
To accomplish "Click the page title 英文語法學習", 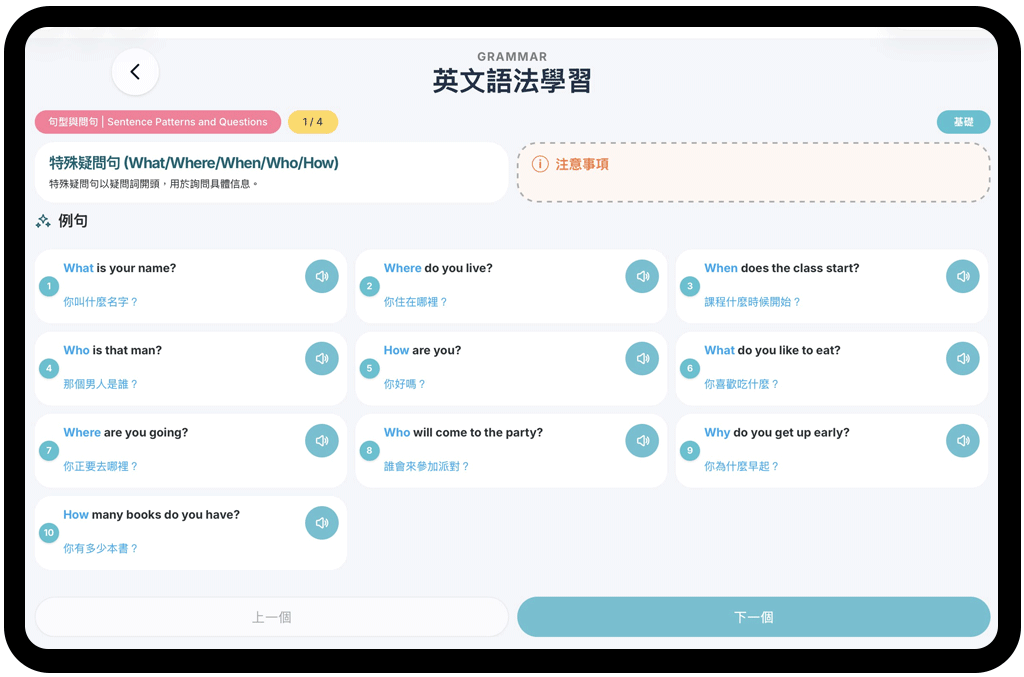I will click(x=512, y=81).
